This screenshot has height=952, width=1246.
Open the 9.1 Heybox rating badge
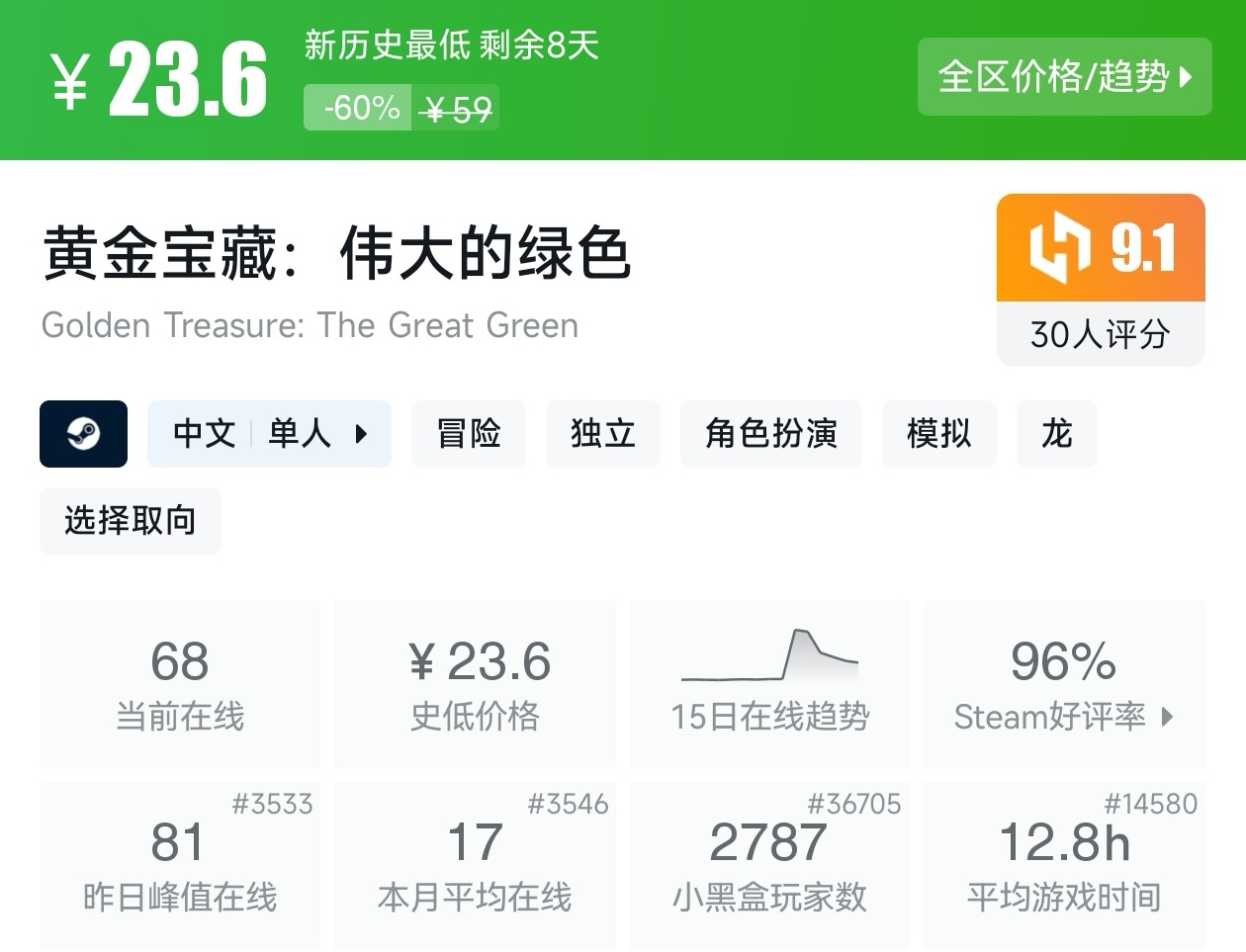click(1101, 248)
